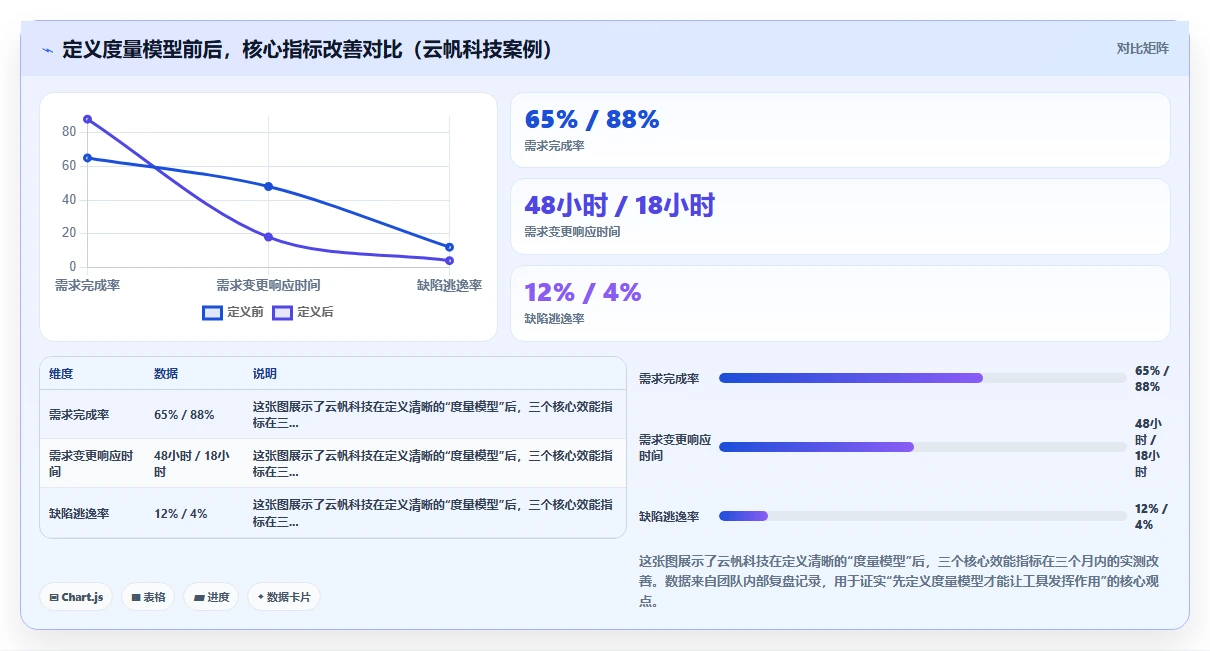1210x651 pixels.
Task: Click chart x-axis label 缺陷逃逸率
Action: pos(449,286)
